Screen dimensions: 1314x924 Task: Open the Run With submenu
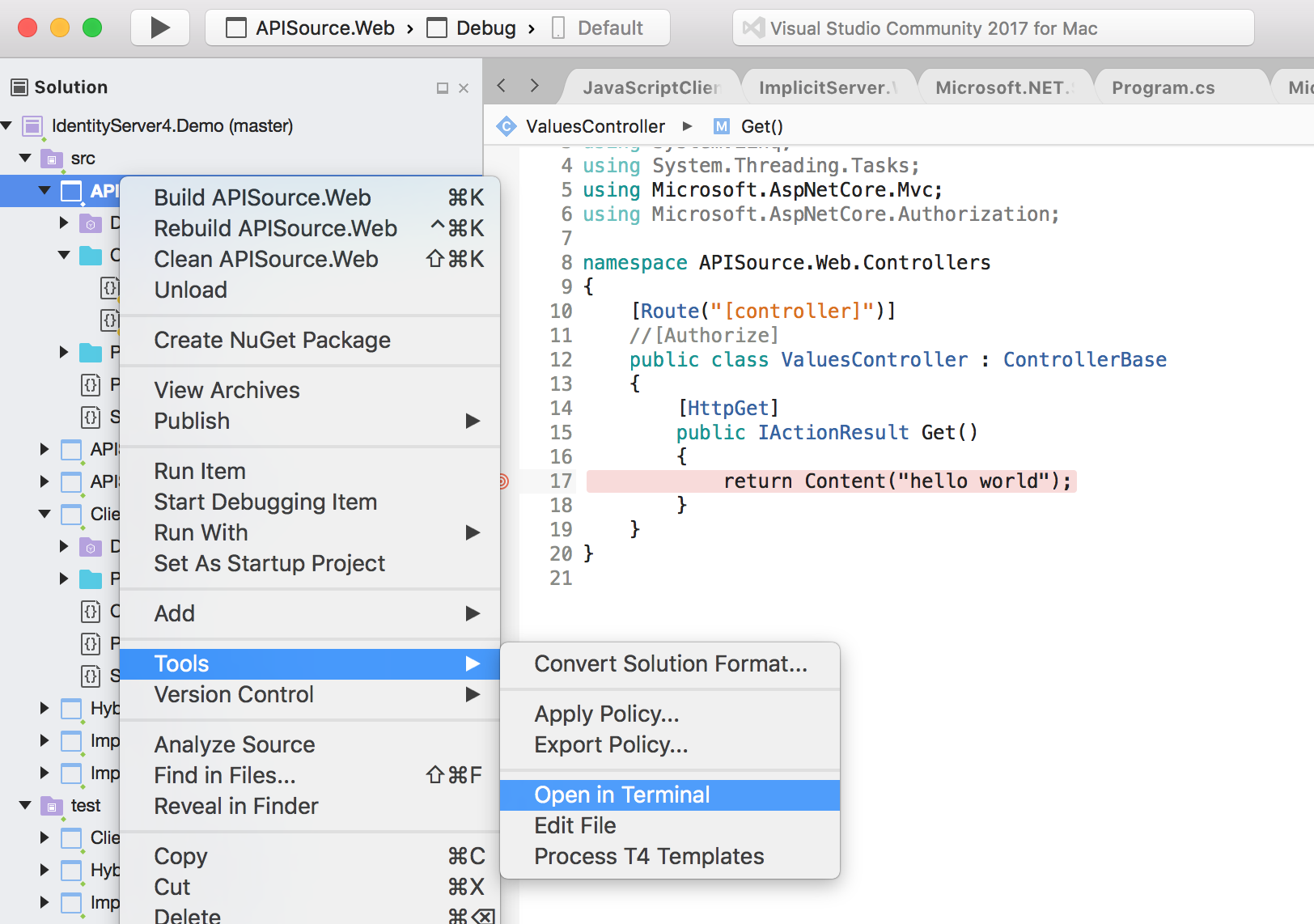tap(310, 532)
